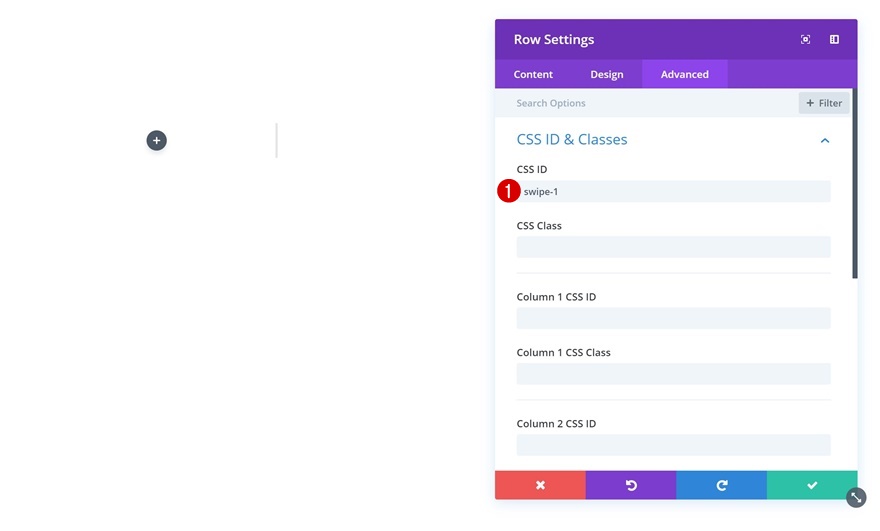Open the Design tab

[607, 74]
